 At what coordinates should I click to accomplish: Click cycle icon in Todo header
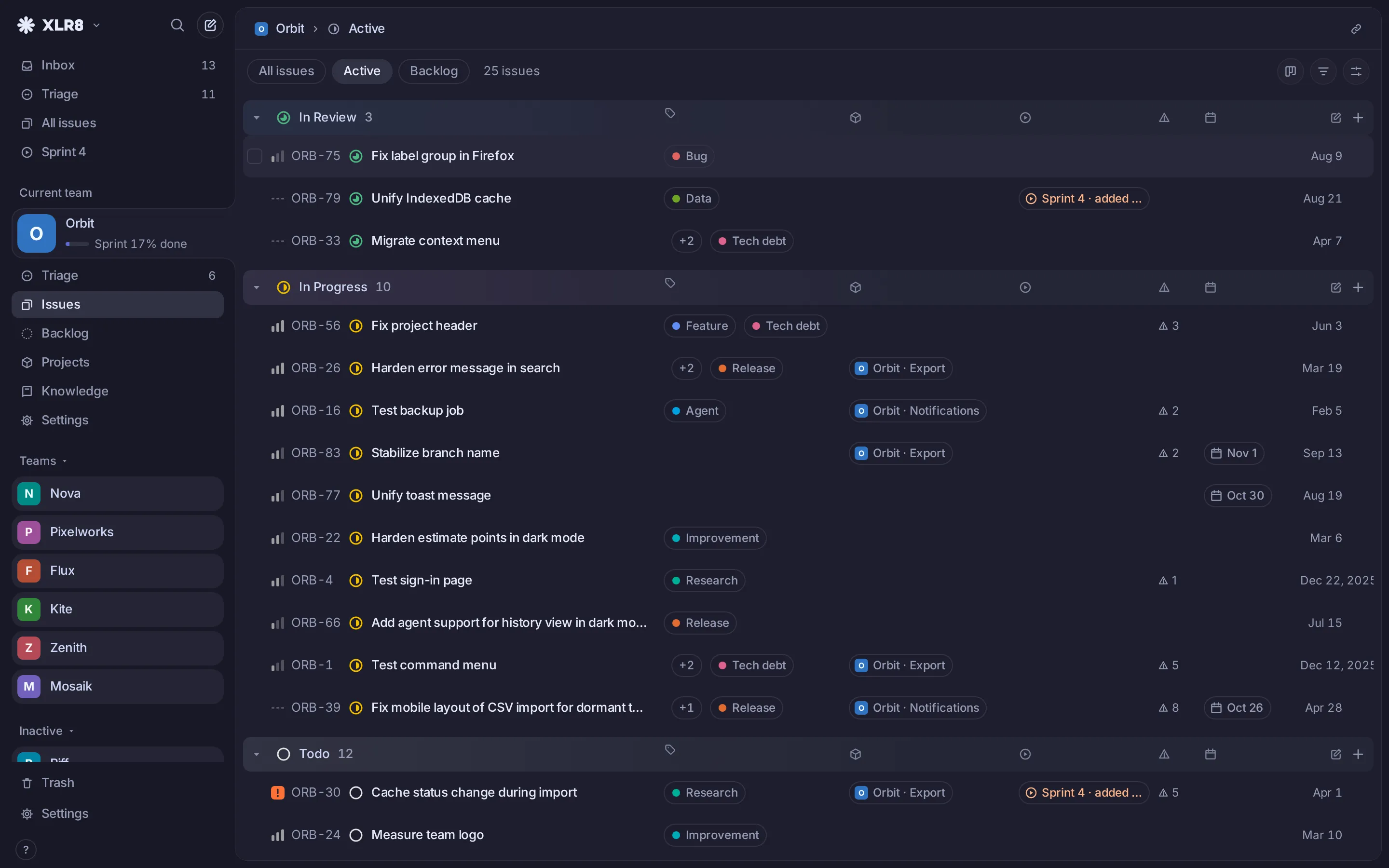pyautogui.click(x=1025, y=754)
